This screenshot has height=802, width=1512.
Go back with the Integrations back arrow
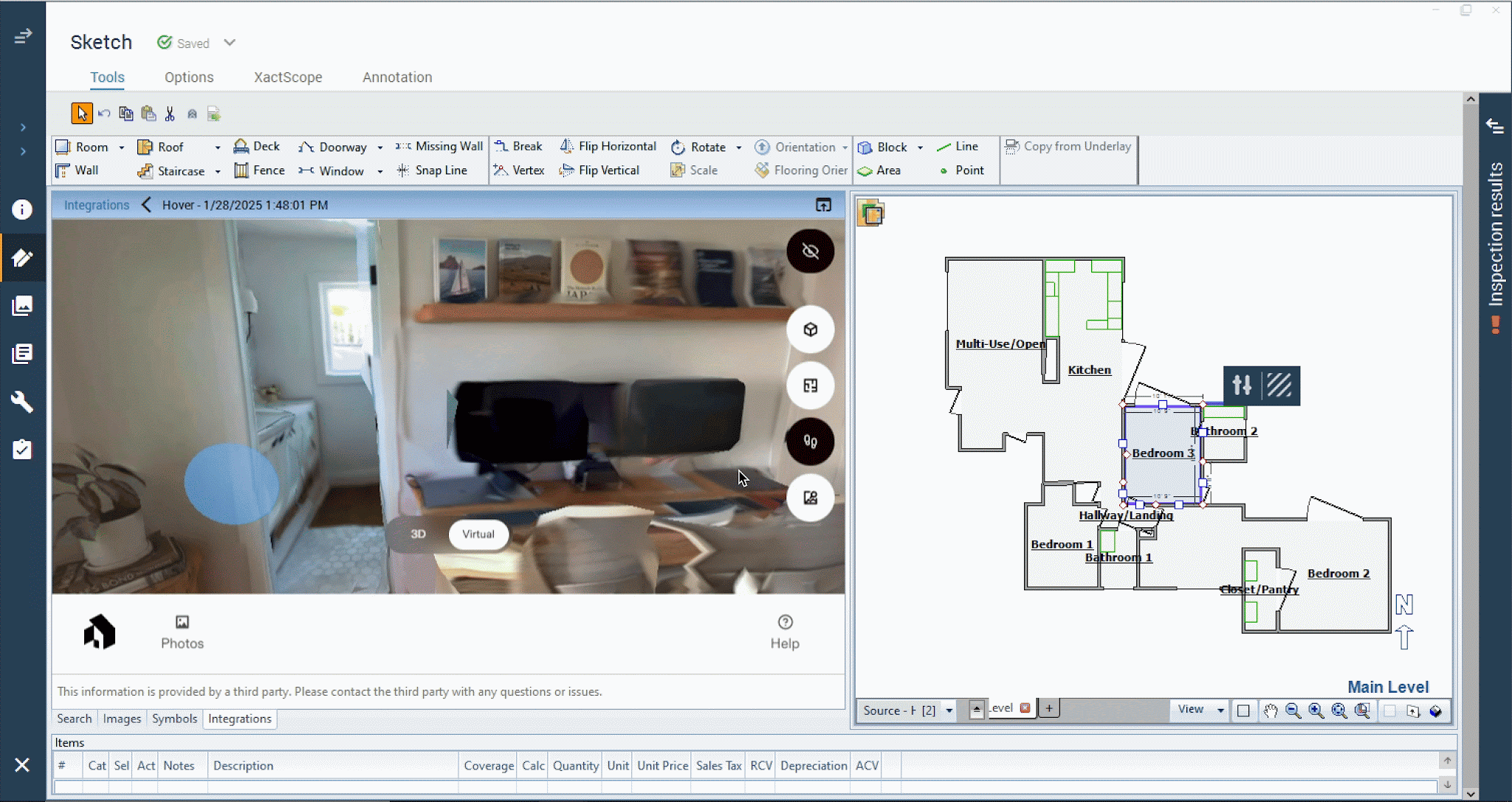coord(146,205)
